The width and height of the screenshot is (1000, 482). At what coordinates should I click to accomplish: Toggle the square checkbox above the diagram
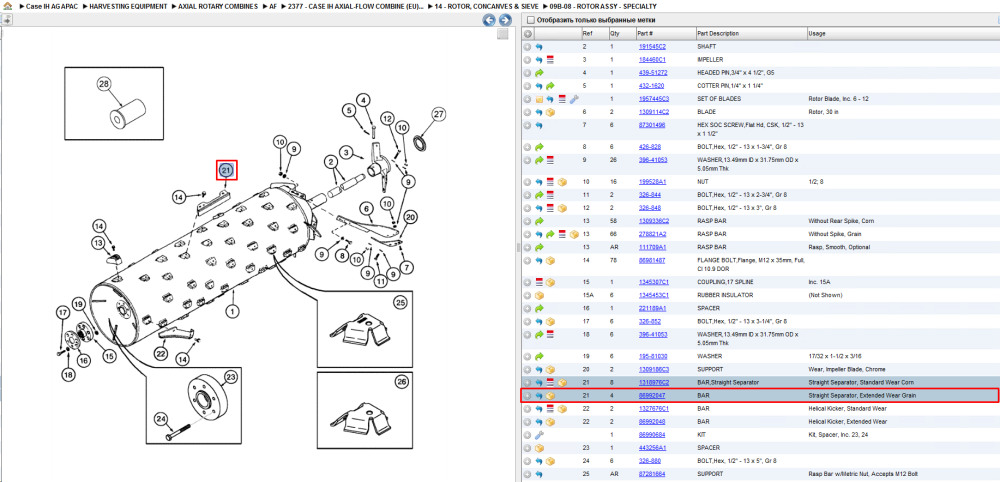click(x=503, y=33)
